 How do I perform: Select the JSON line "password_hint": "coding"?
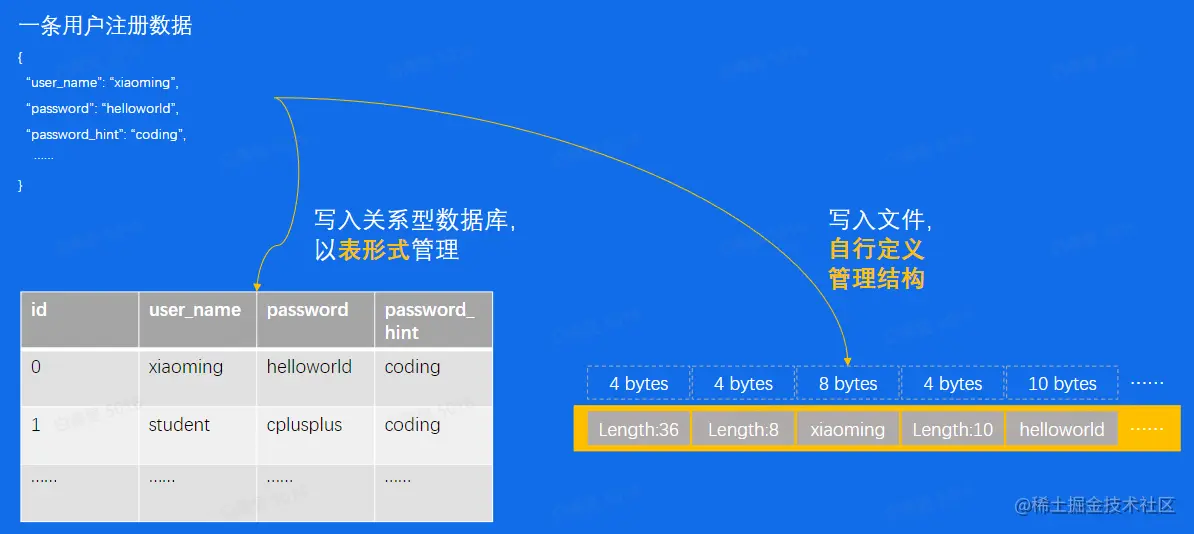point(107,134)
